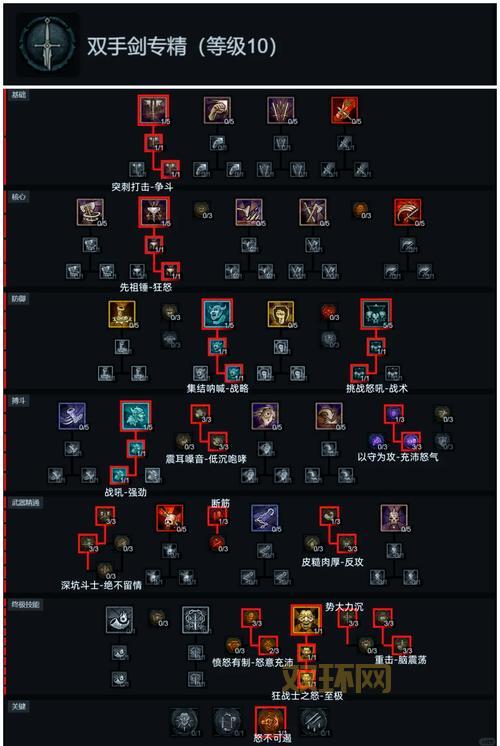Select the 先祖锤 core skill icon
Image resolution: width=500 pixels, height=746 pixels.
(x=154, y=212)
